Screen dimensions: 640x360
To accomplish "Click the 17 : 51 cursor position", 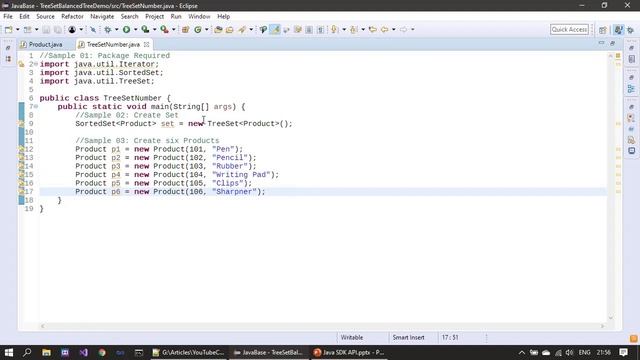I will [450, 338].
